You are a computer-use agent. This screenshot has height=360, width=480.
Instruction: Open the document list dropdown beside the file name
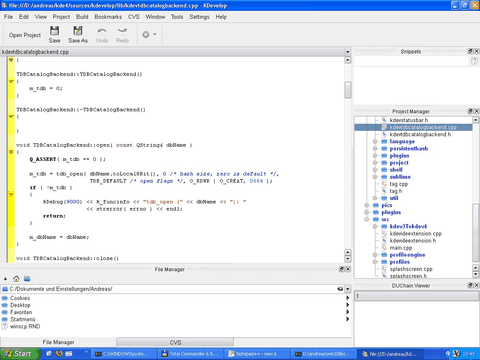pyautogui.click(x=347, y=52)
